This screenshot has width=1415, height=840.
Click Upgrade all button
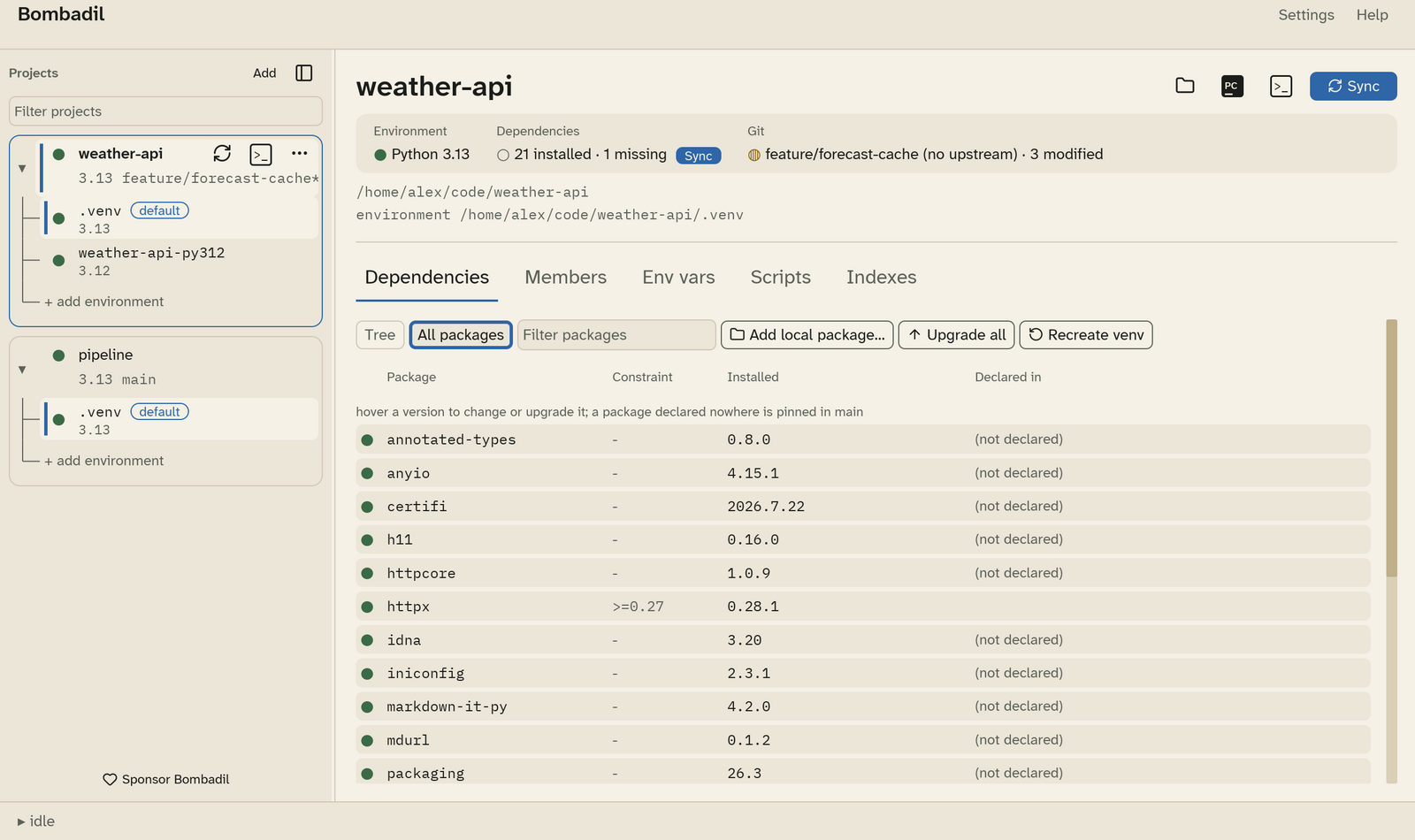tap(957, 334)
